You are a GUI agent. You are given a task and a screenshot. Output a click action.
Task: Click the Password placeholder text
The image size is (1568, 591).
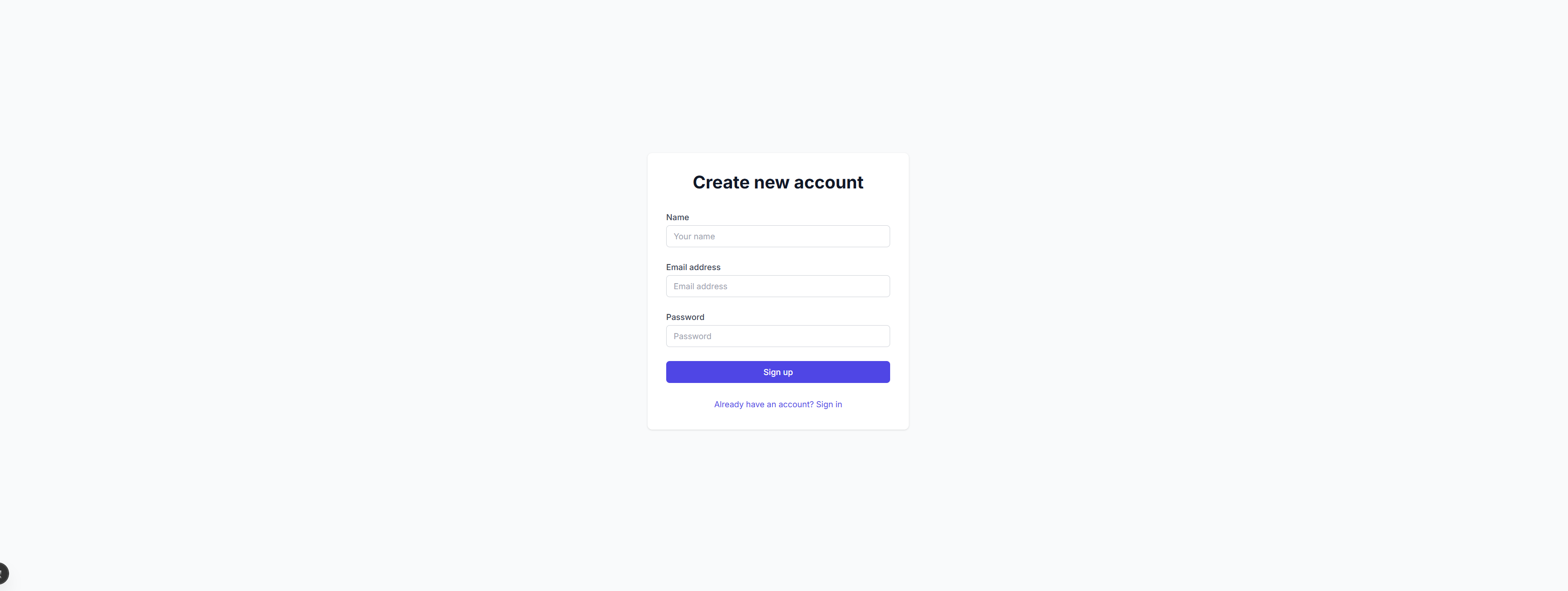pyautogui.click(x=691, y=336)
